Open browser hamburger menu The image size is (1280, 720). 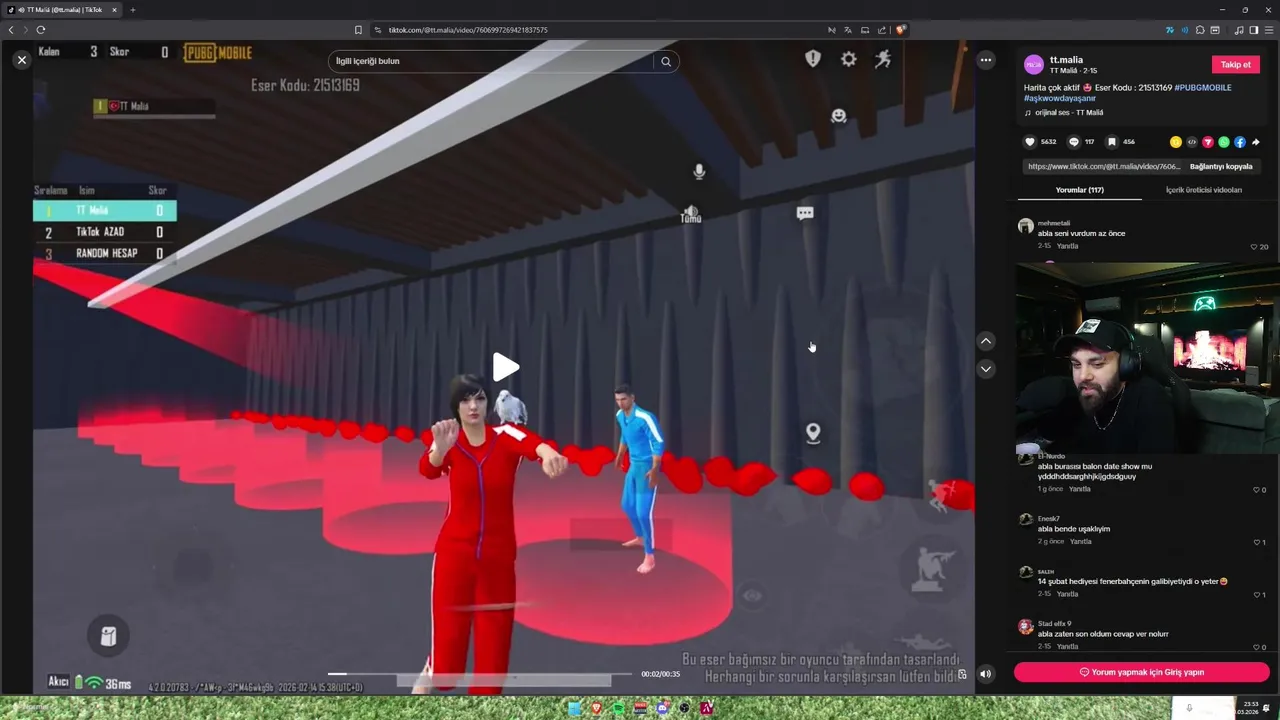coord(1269,30)
